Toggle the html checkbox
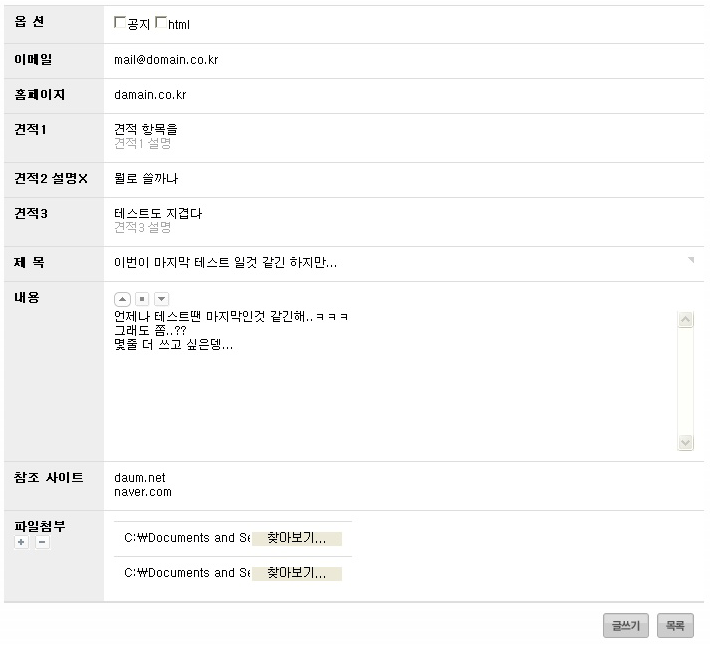The width and height of the screenshot is (710, 645). coord(161,23)
